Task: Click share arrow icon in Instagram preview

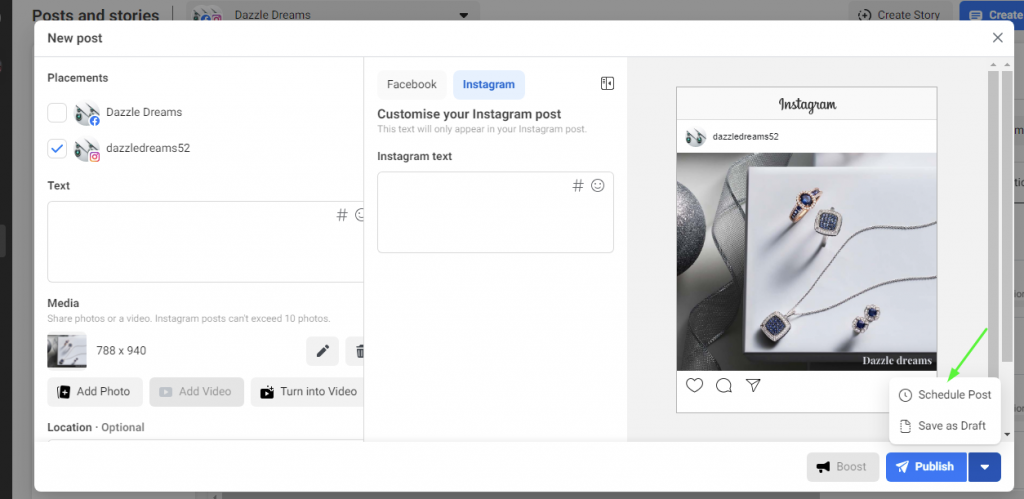Action: tap(753, 385)
